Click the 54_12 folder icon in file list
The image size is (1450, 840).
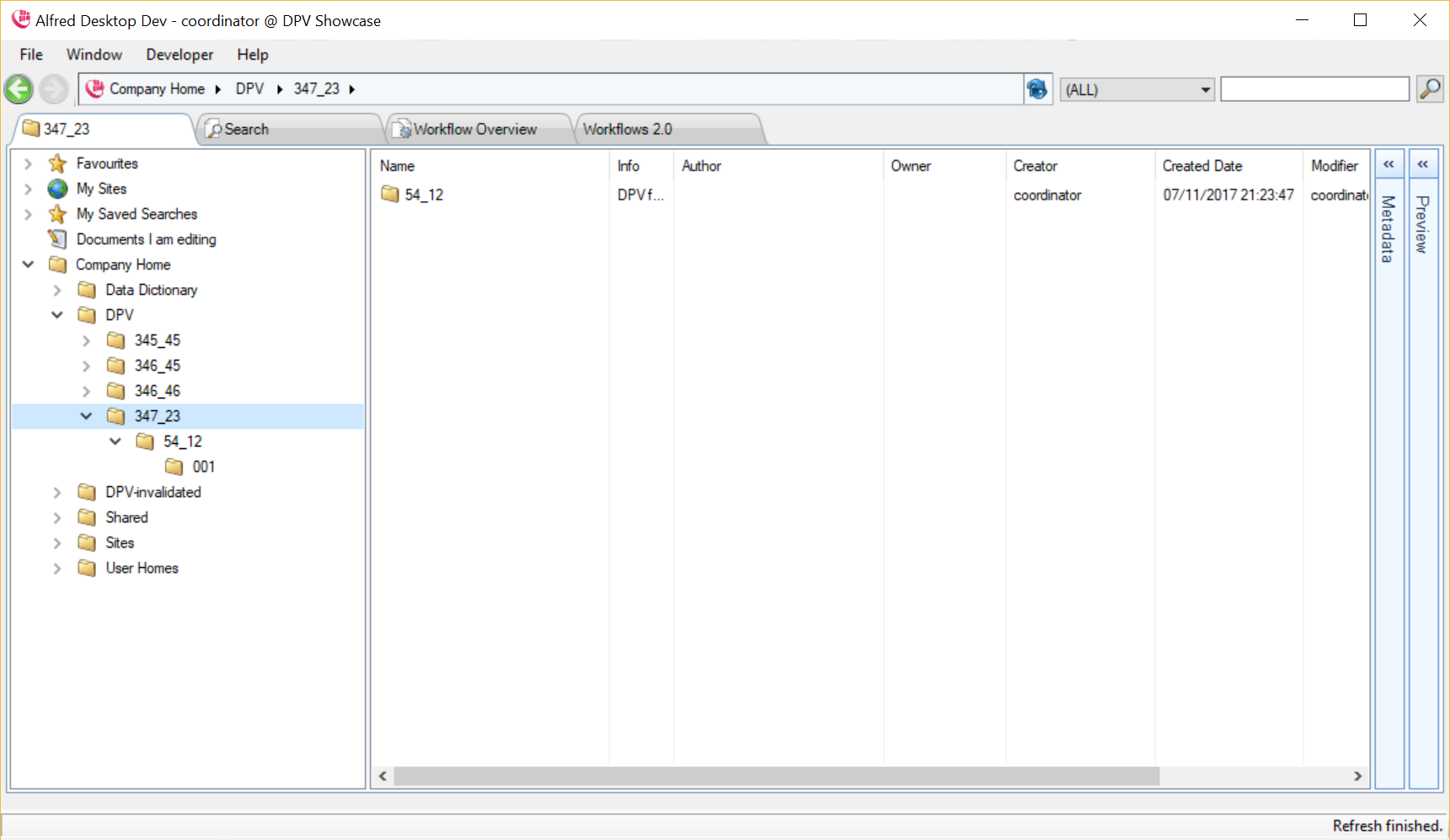click(x=390, y=195)
